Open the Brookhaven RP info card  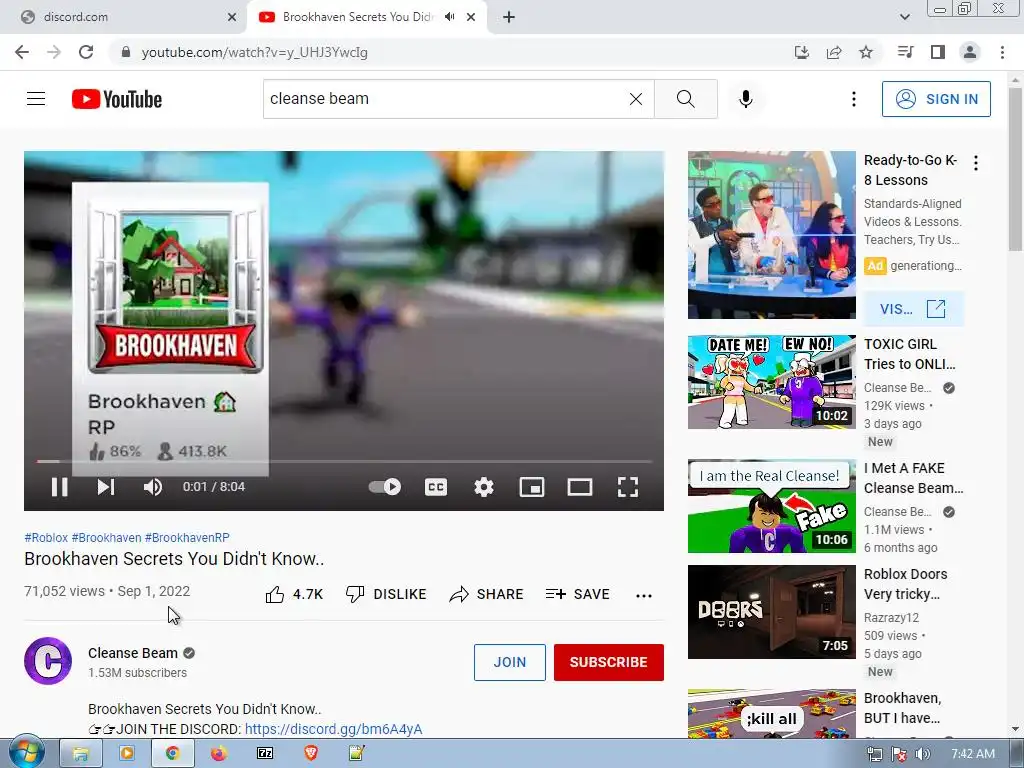point(170,329)
